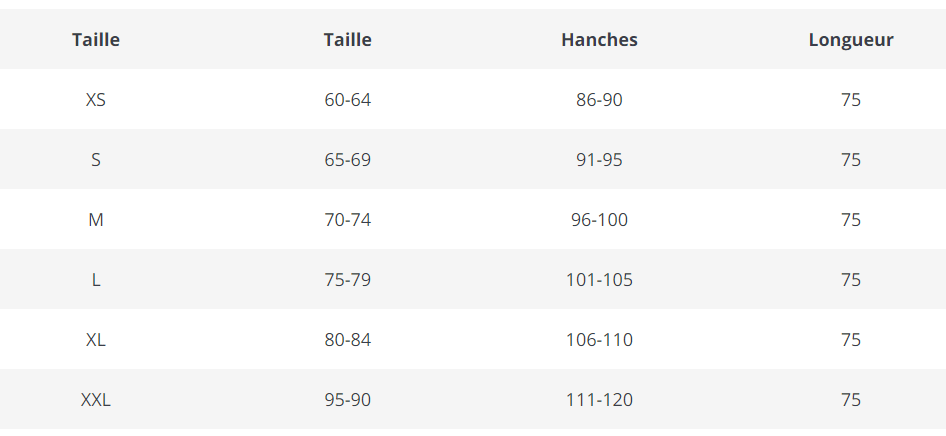Click the Hanches column header
The height and width of the screenshot is (436, 946).
599,40
